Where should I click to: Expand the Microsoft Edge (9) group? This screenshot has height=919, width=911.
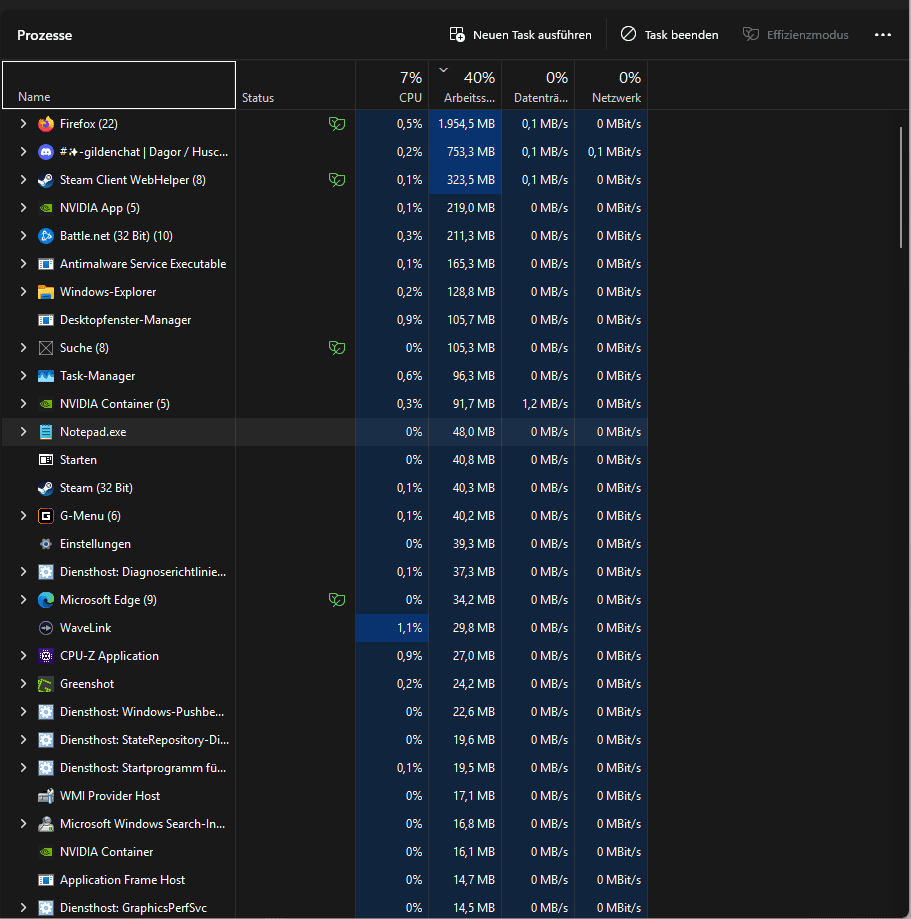[23, 600]
